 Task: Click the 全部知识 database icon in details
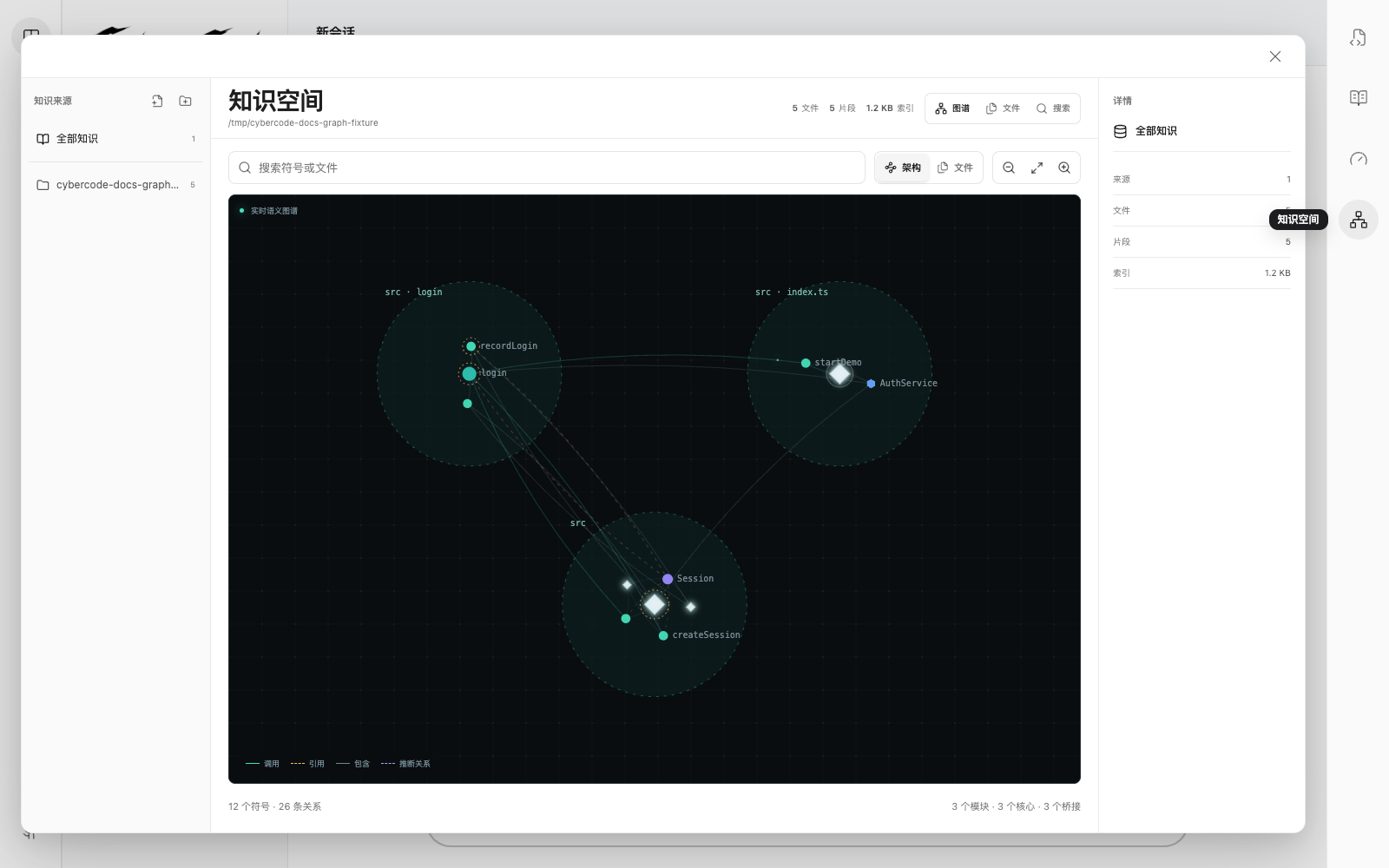point(1120,131)
